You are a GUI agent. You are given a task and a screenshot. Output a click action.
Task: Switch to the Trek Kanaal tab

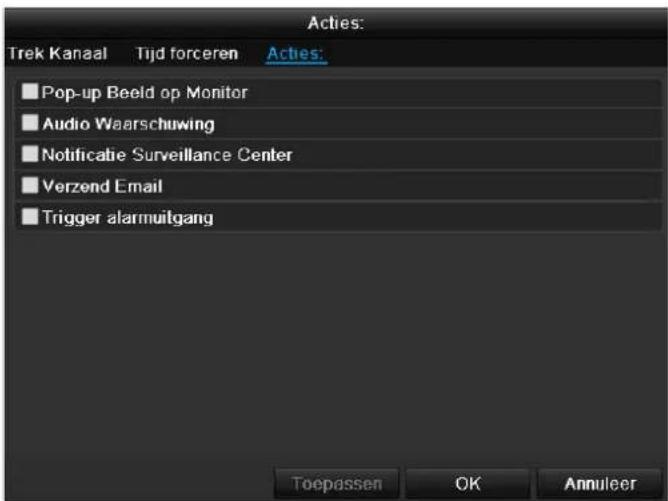(58, 54)
